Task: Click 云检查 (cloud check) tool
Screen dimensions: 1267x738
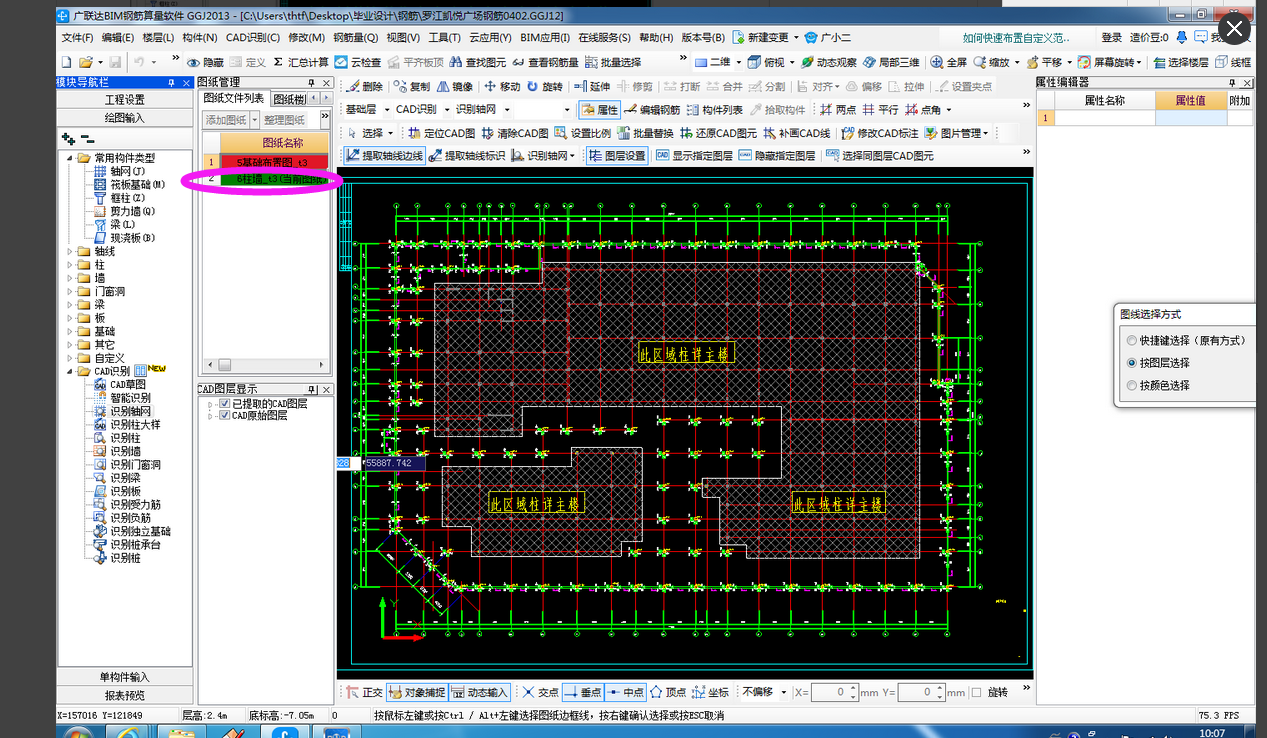Action: (358, 62)
